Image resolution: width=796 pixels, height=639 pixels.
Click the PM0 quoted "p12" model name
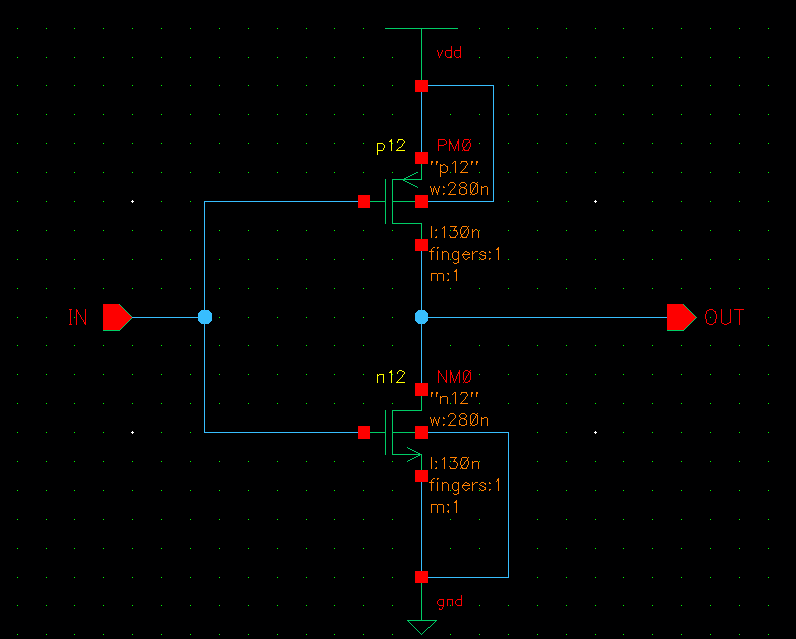point(454,167)
